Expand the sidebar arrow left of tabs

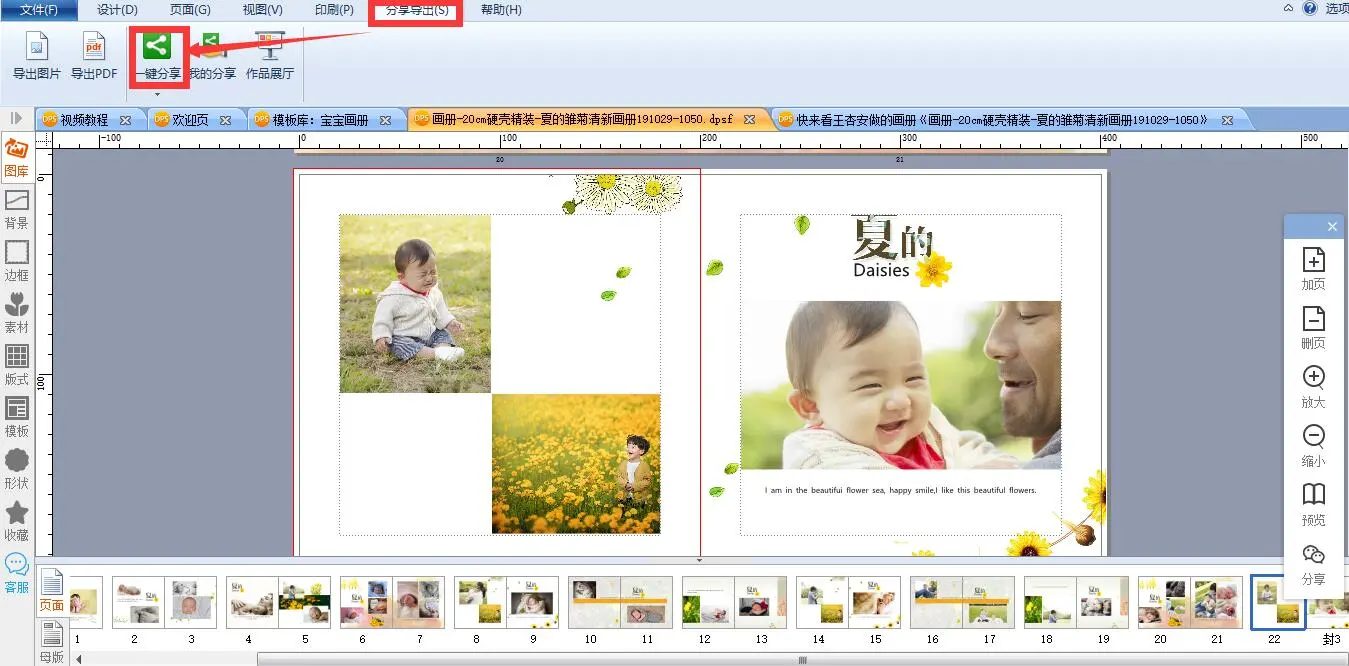[x=16, y=118]
